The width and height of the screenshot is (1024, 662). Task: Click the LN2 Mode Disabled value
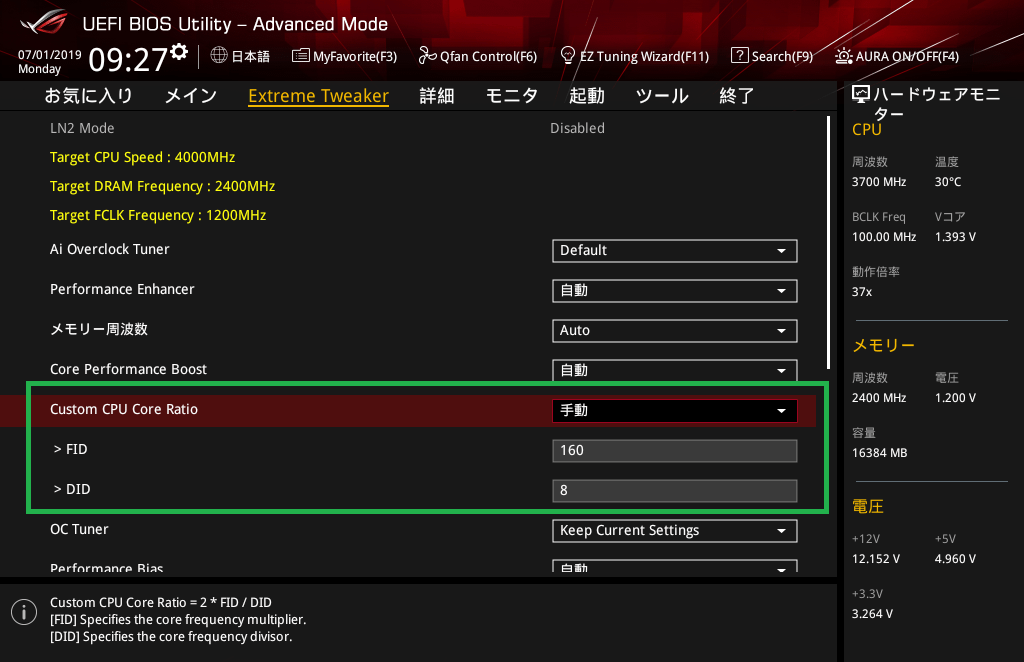coord(577,128)
